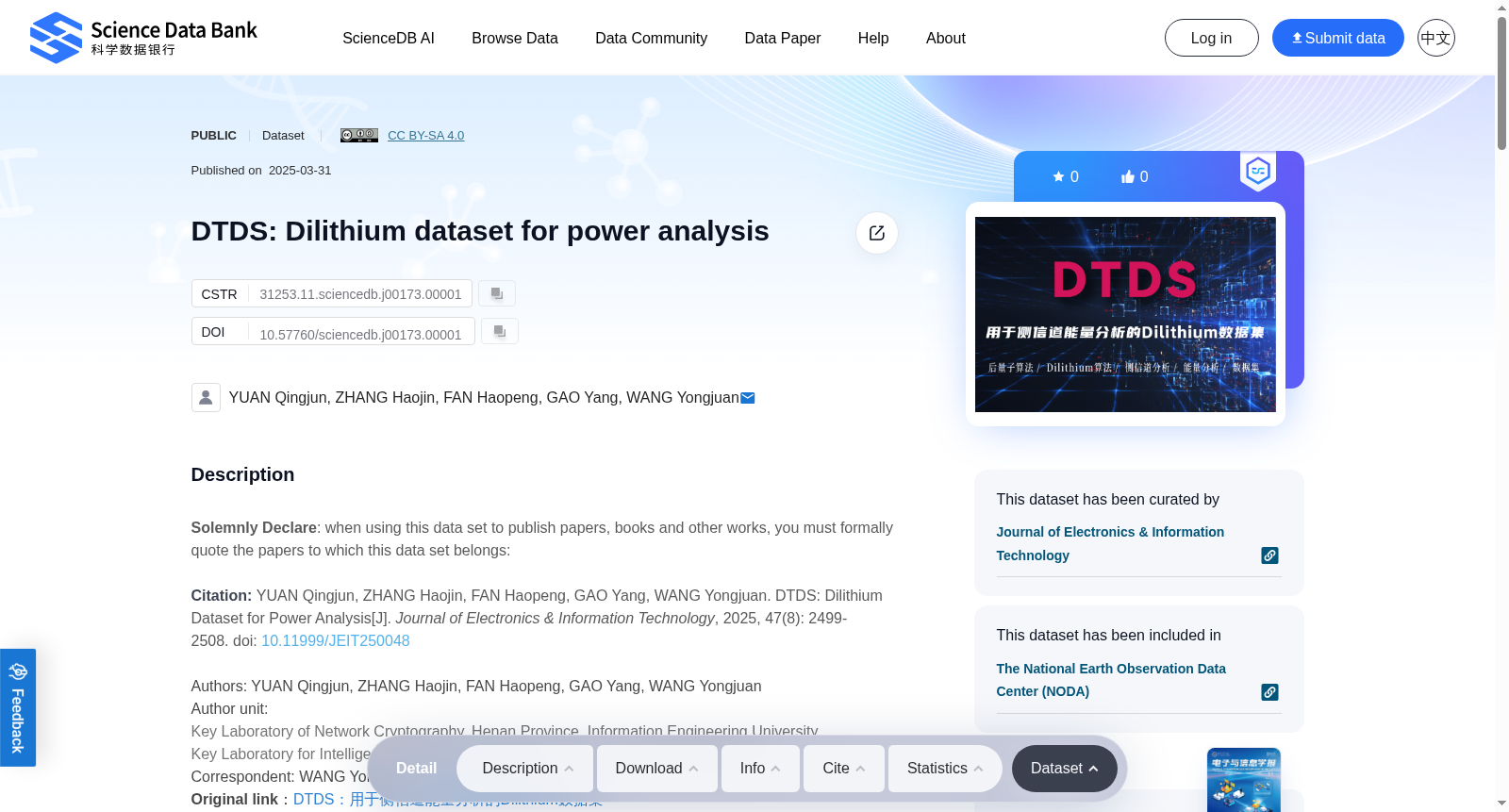
Task: Open the Feedback side tab
Action: (x=18, y=707)
